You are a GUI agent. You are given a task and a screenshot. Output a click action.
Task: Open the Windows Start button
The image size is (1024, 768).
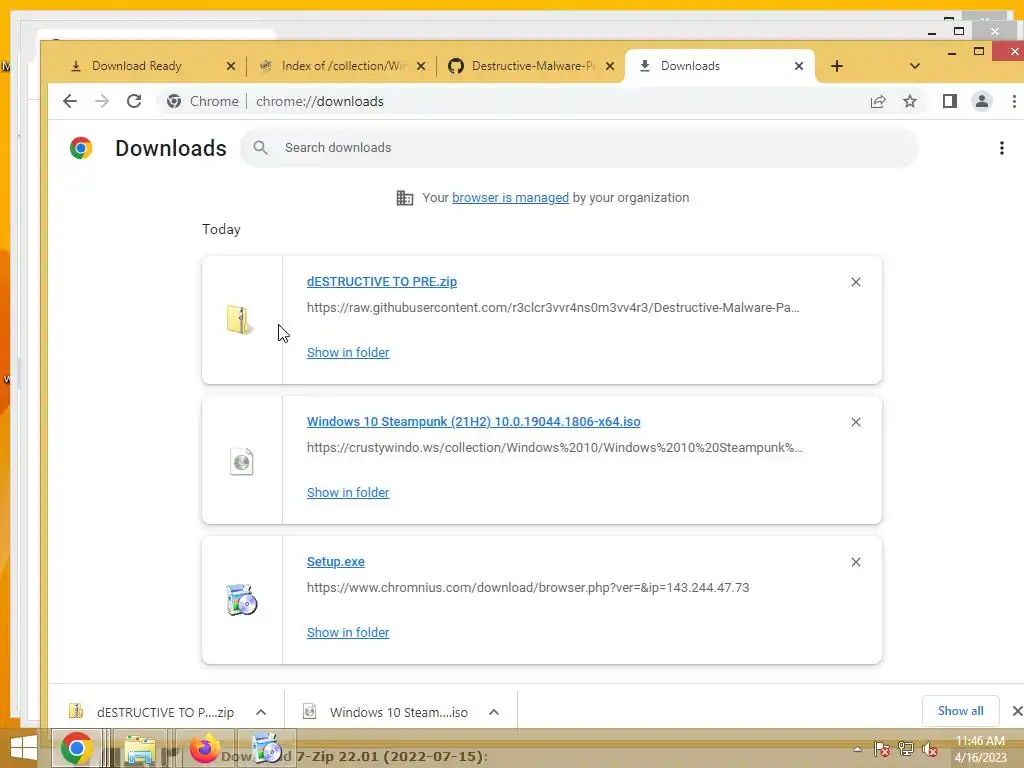[24, 748]
